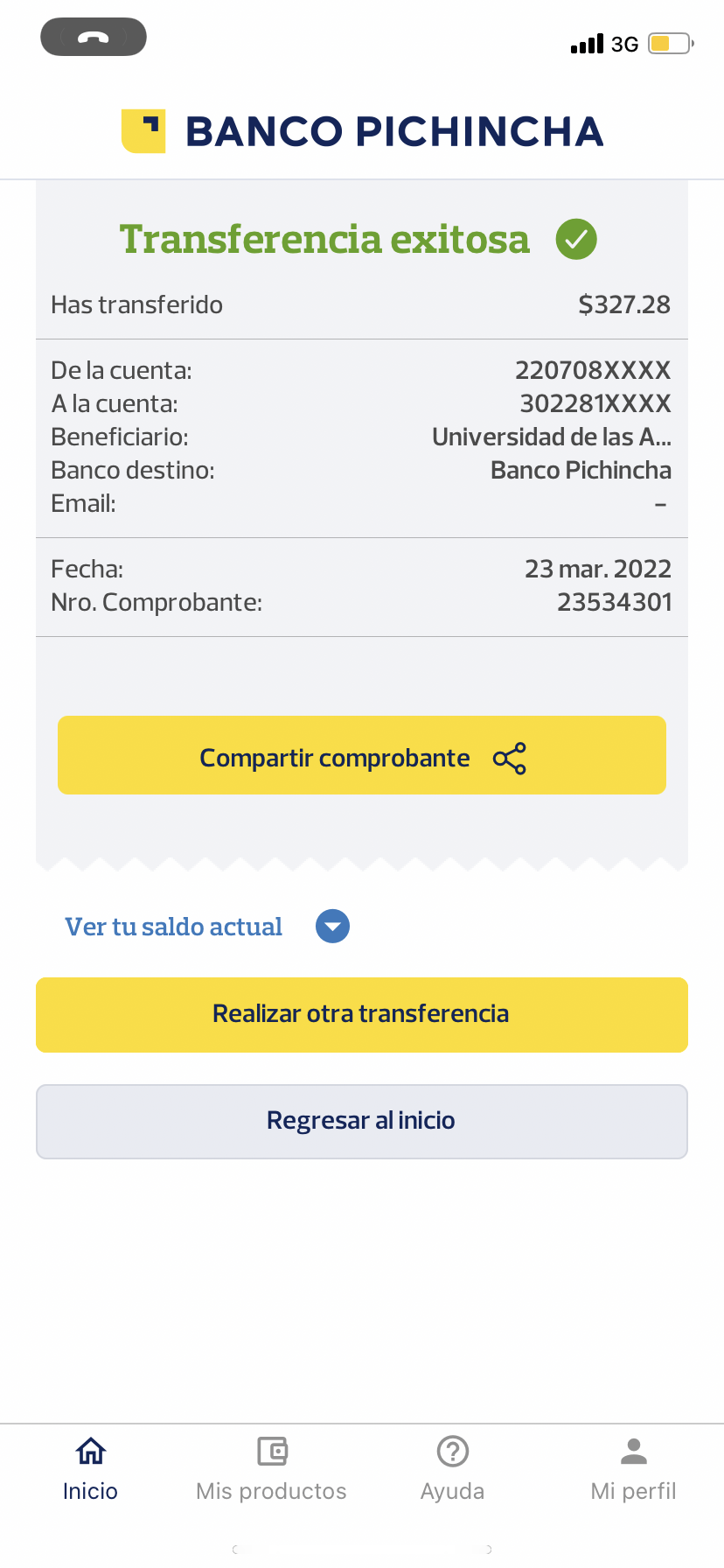The height and width of the screenshot is (1568, 724).
Task: Tap the transferred amount $327.28
Action: (x=623, y=304)
